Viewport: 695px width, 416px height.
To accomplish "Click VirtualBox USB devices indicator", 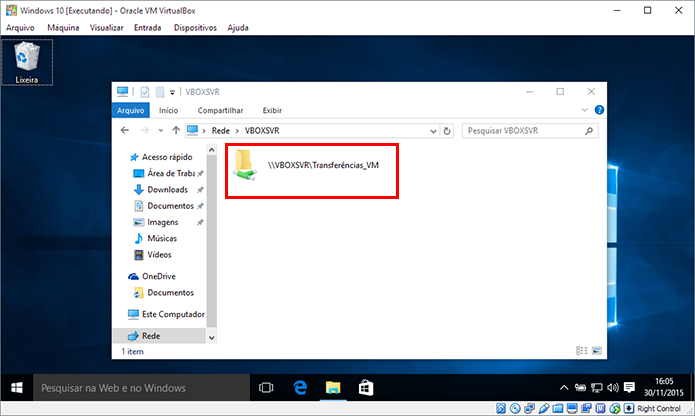I will tap(544, 408).
